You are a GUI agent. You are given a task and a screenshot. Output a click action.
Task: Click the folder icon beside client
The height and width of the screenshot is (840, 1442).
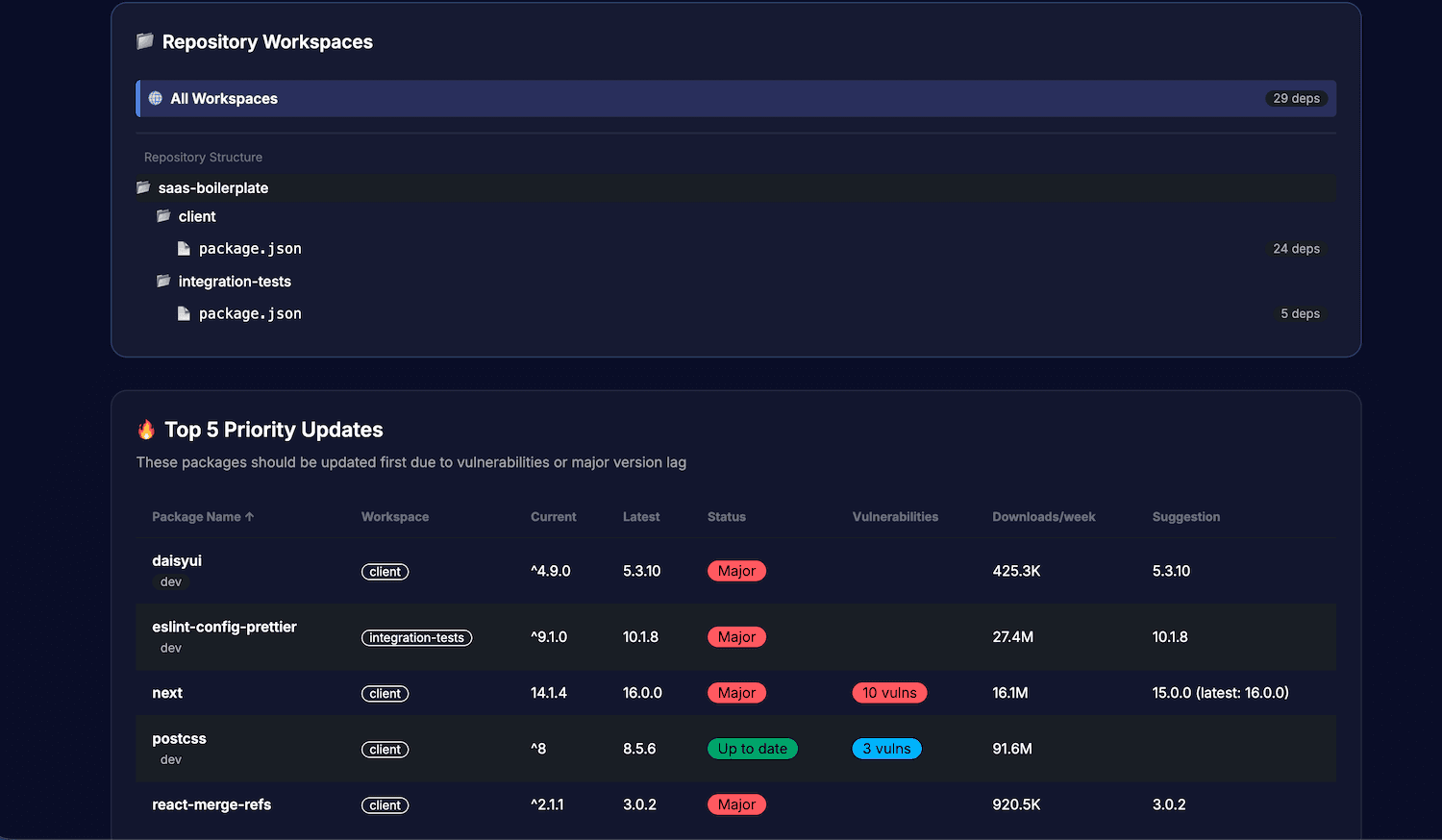pos(162,216)
